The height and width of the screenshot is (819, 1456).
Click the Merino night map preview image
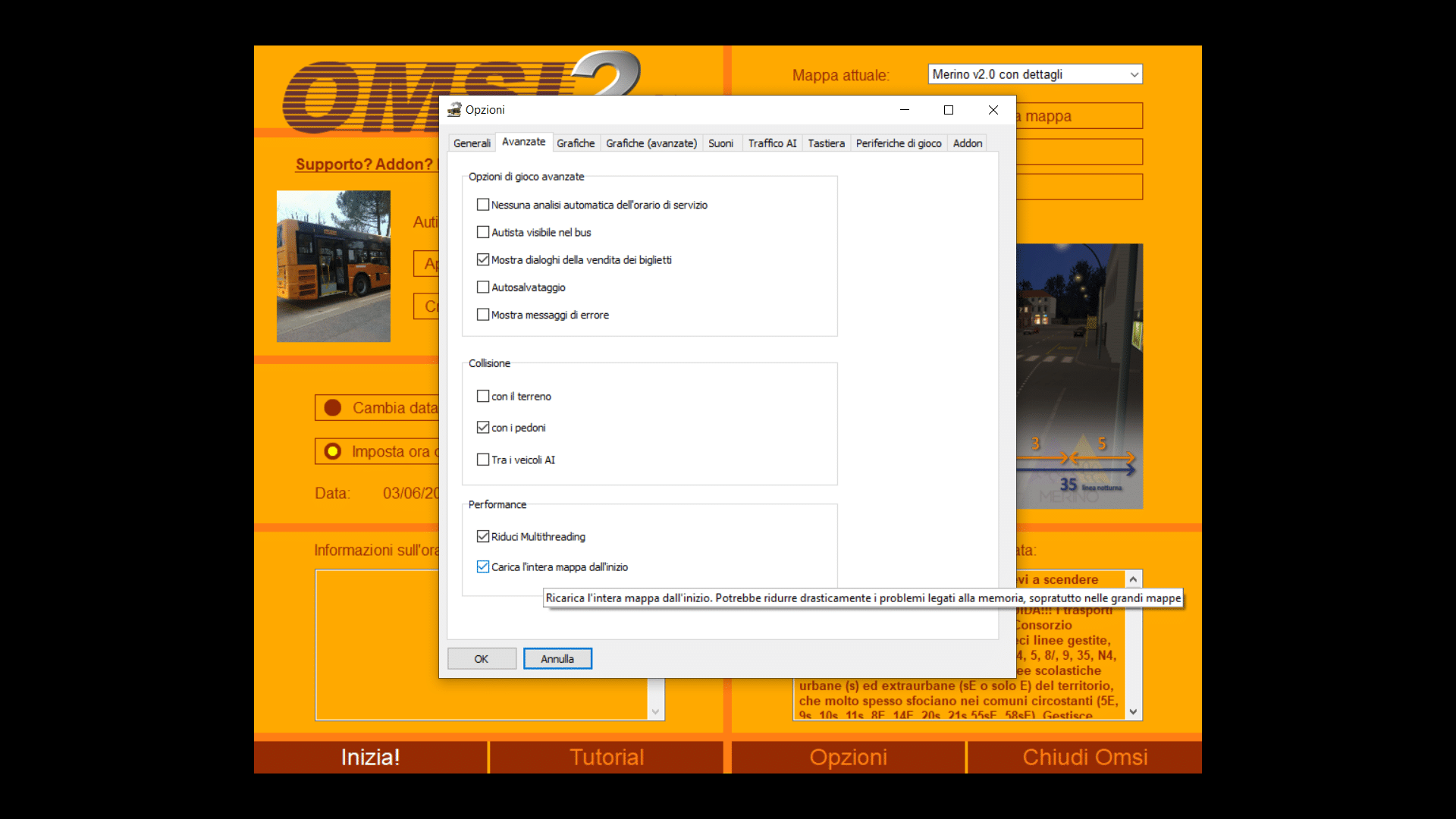point(1079,375)
